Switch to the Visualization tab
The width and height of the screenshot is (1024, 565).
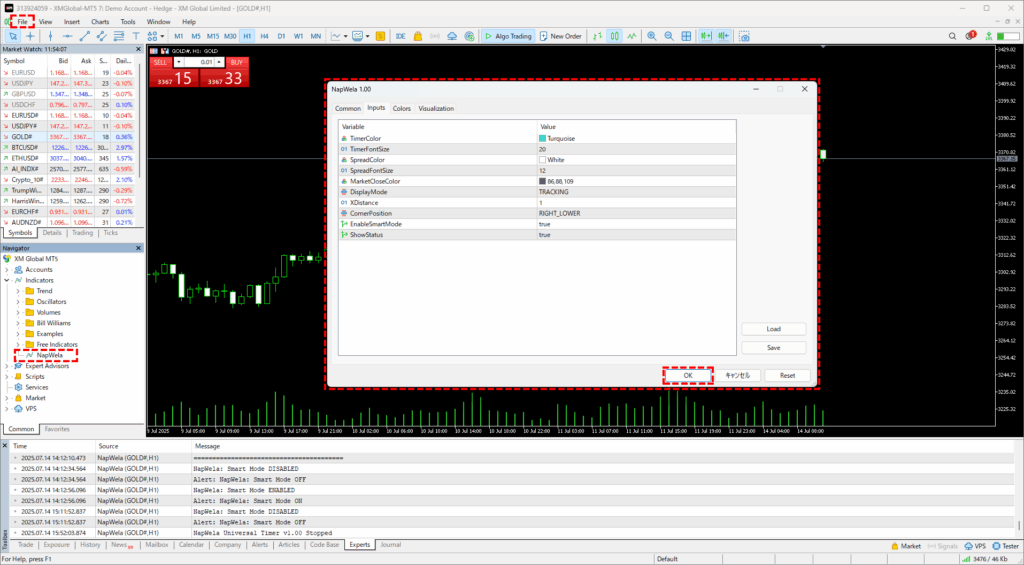(436, 108)
